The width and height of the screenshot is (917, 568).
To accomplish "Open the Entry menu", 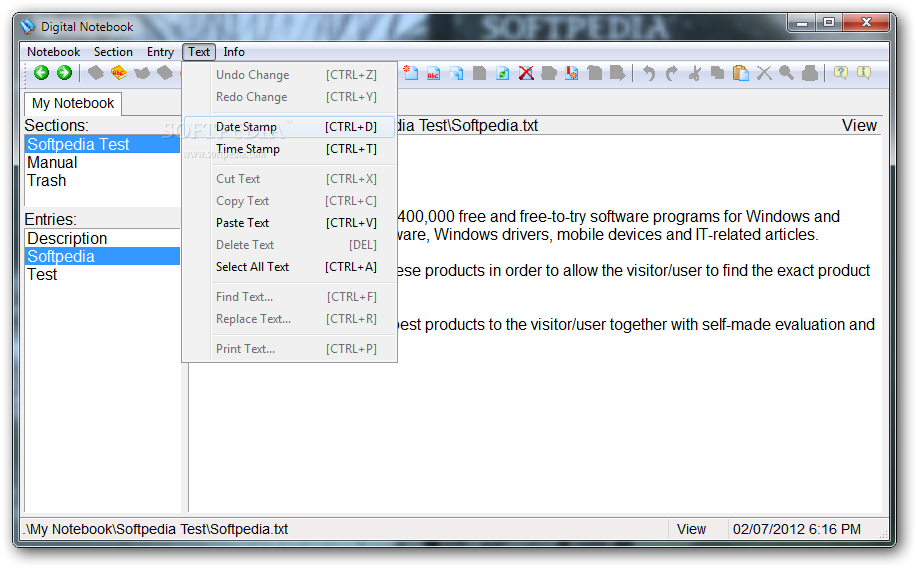I will pos(160,52).
